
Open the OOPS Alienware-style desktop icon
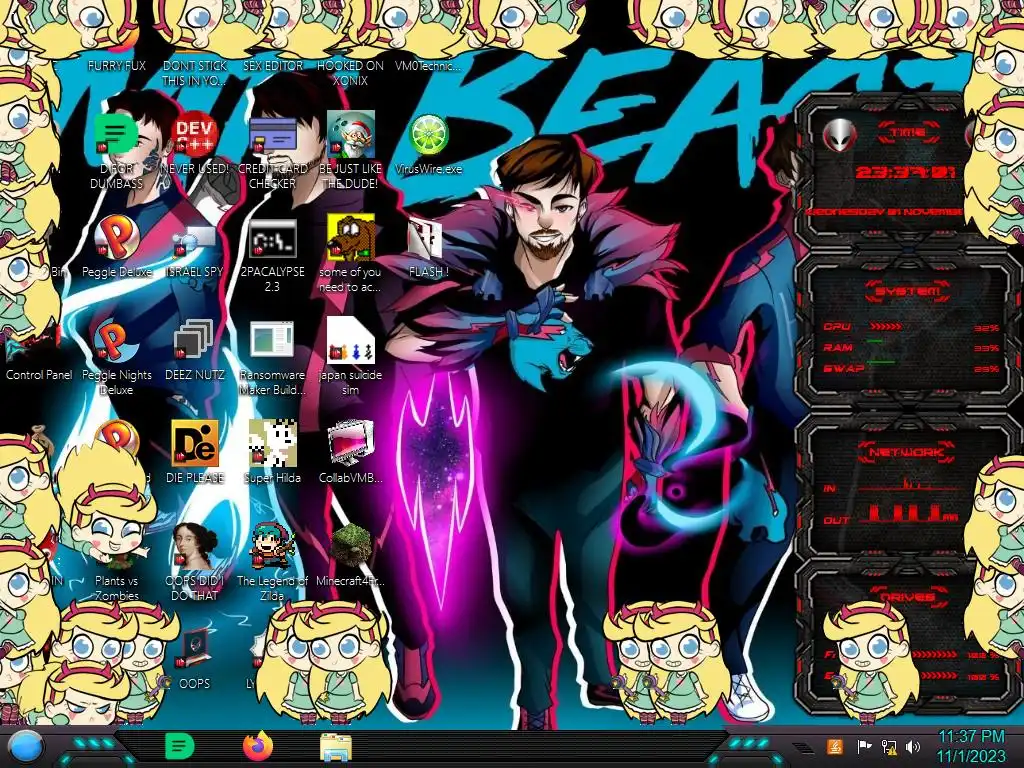click(194, 648)
